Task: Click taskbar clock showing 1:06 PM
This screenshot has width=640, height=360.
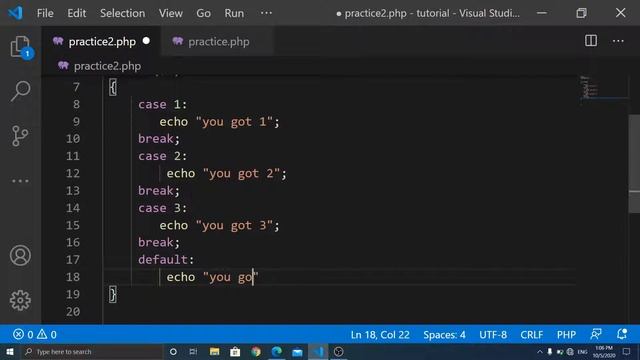Action: pos(604,352)
